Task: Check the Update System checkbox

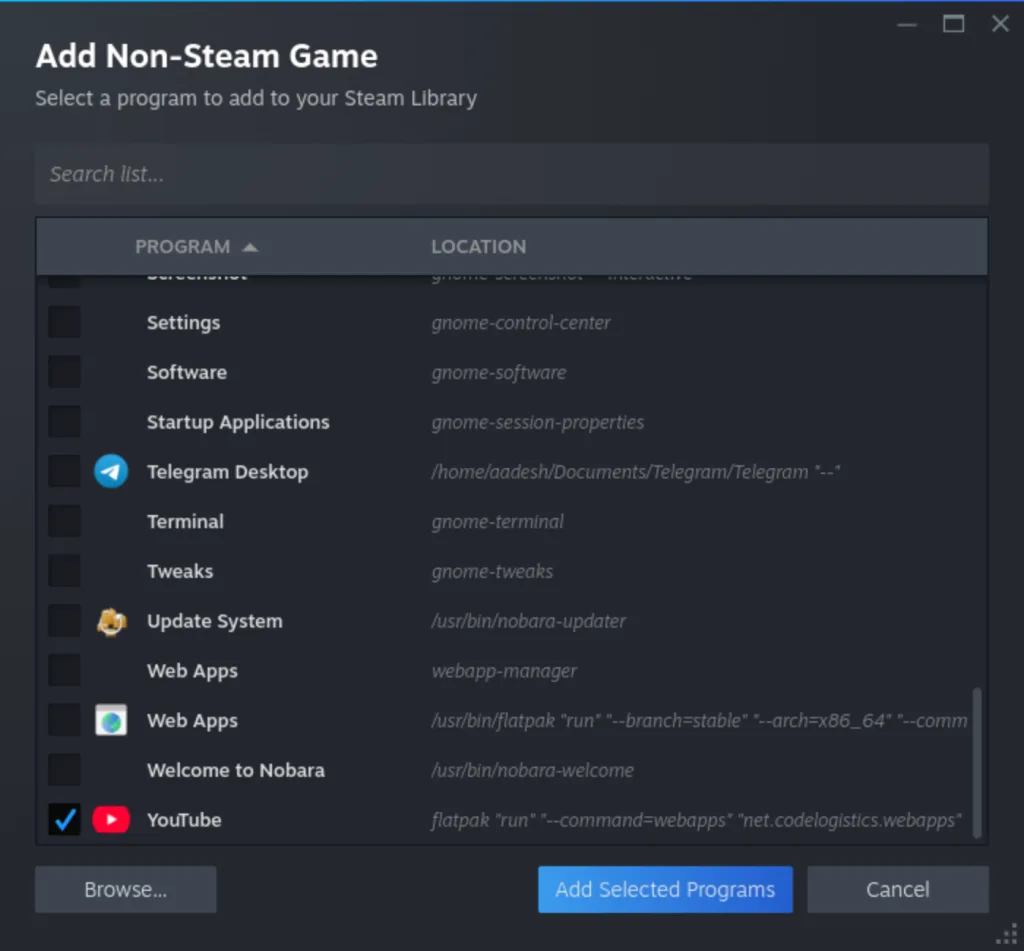Action: 65,621
